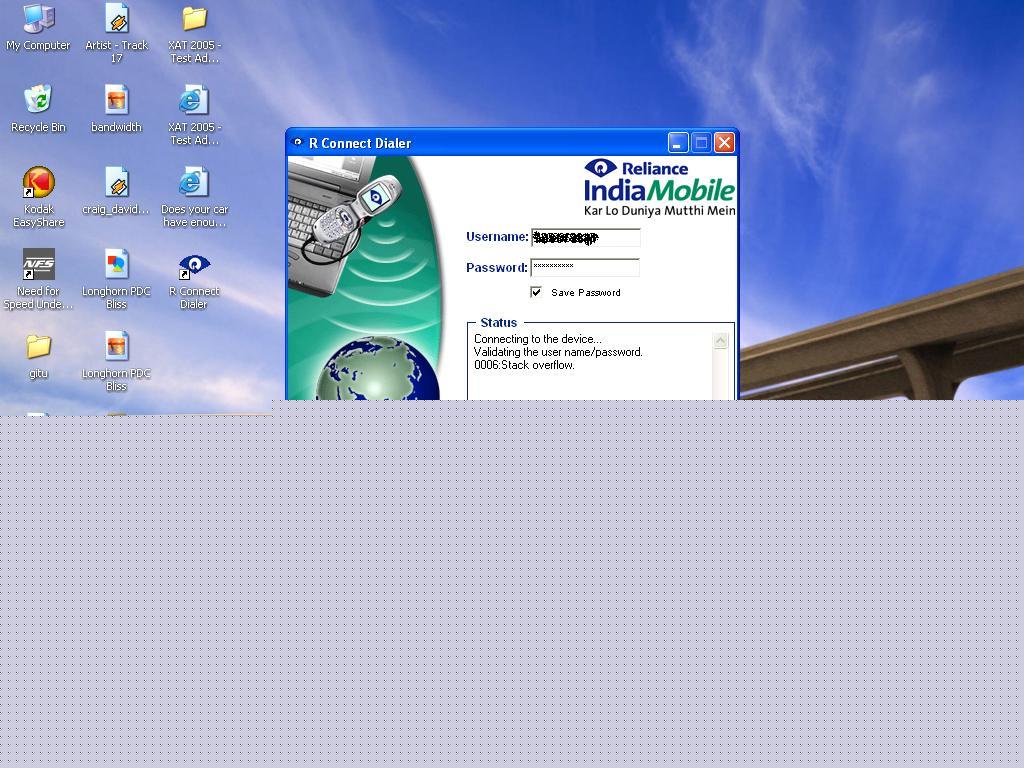Click the R Connect Dialer desktop shortcut
This screenshot has width=1024, height=768.
[194, 266]
